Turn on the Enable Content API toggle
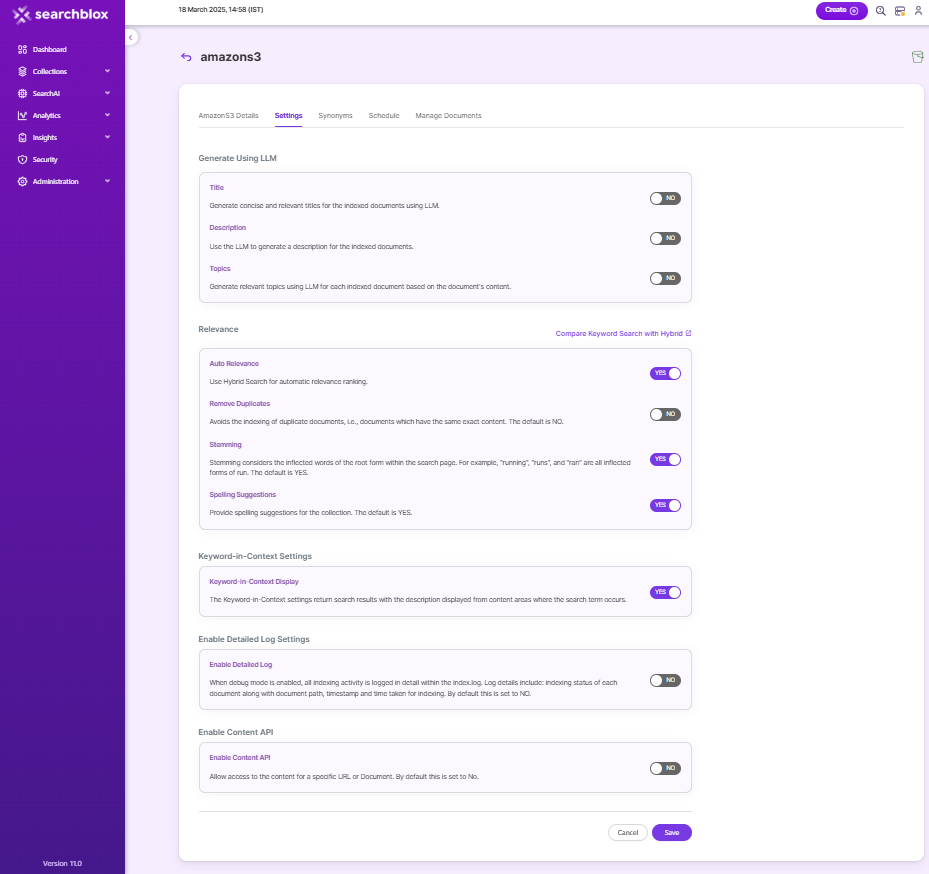Image resolution: width=929 pixels, height=874 pixels. pos(665,769)
